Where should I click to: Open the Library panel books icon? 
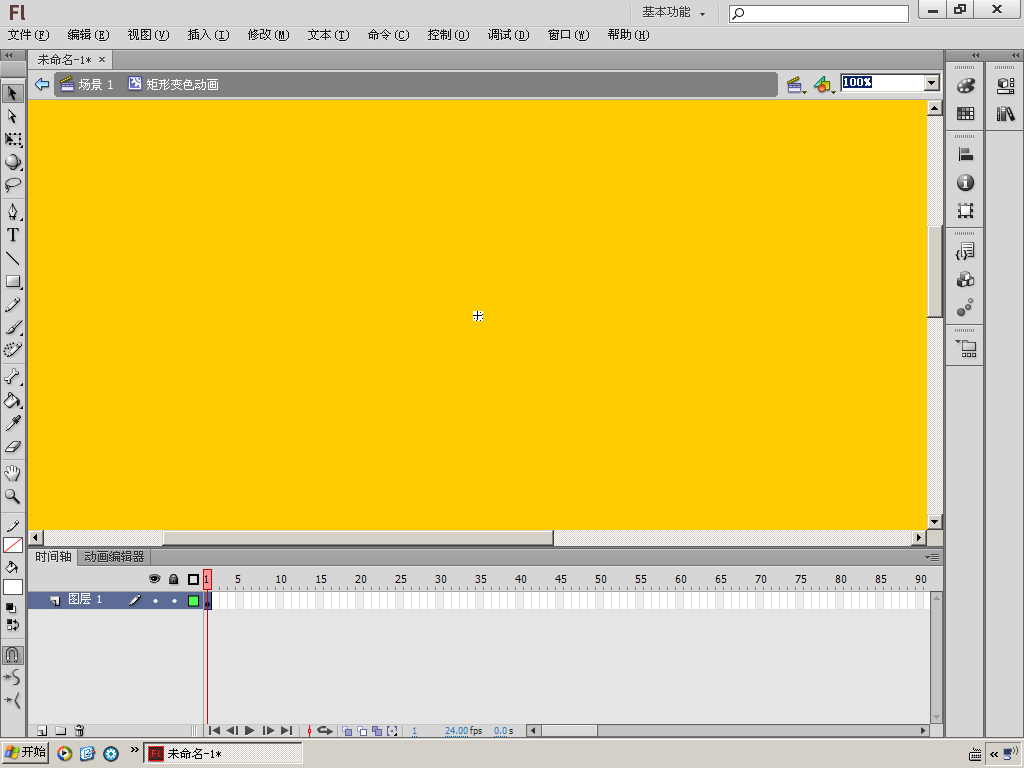point(1005,115)
